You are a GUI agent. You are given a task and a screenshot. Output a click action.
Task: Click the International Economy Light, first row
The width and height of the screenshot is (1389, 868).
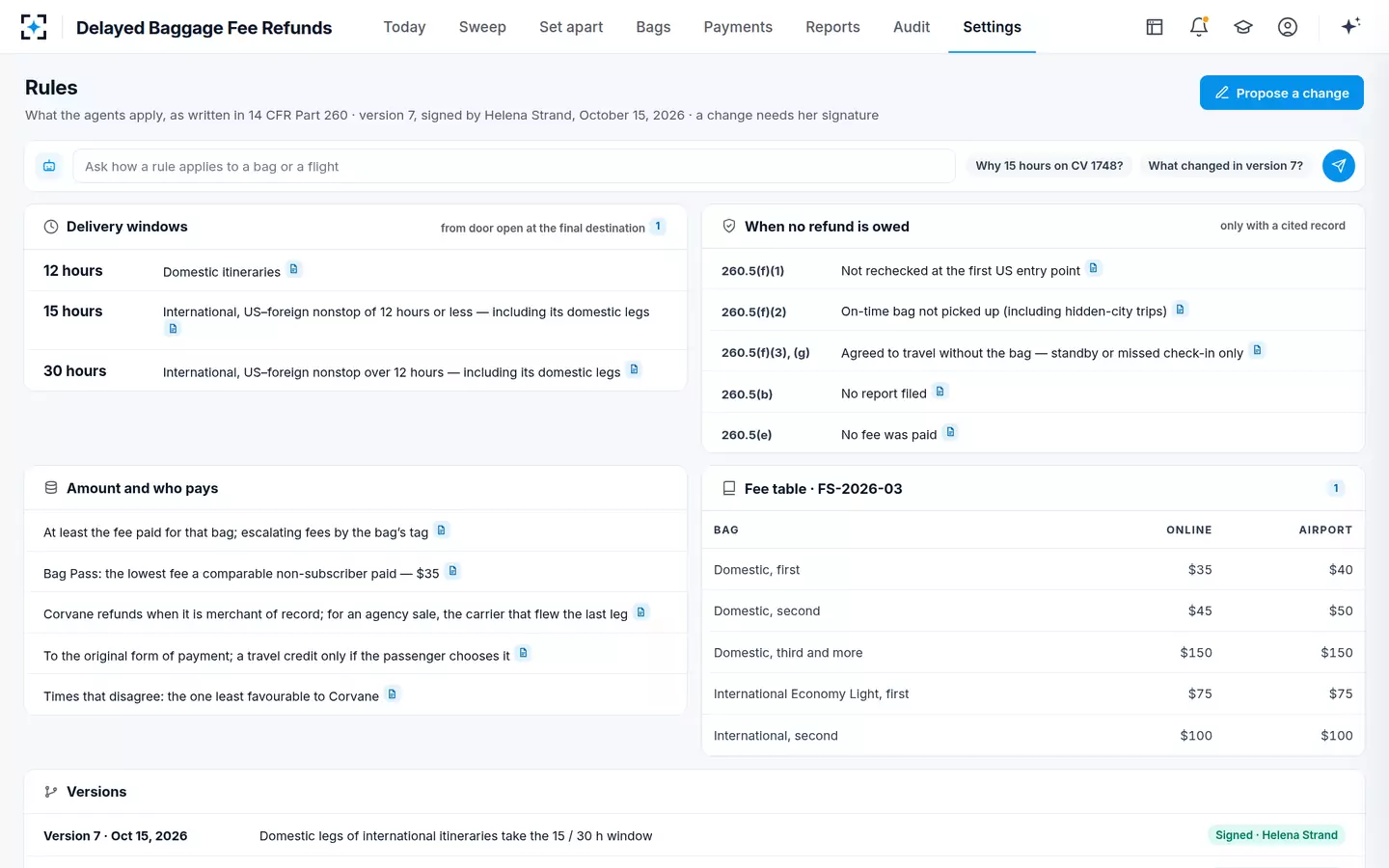pyautogui.click(x=1033, y=694)
